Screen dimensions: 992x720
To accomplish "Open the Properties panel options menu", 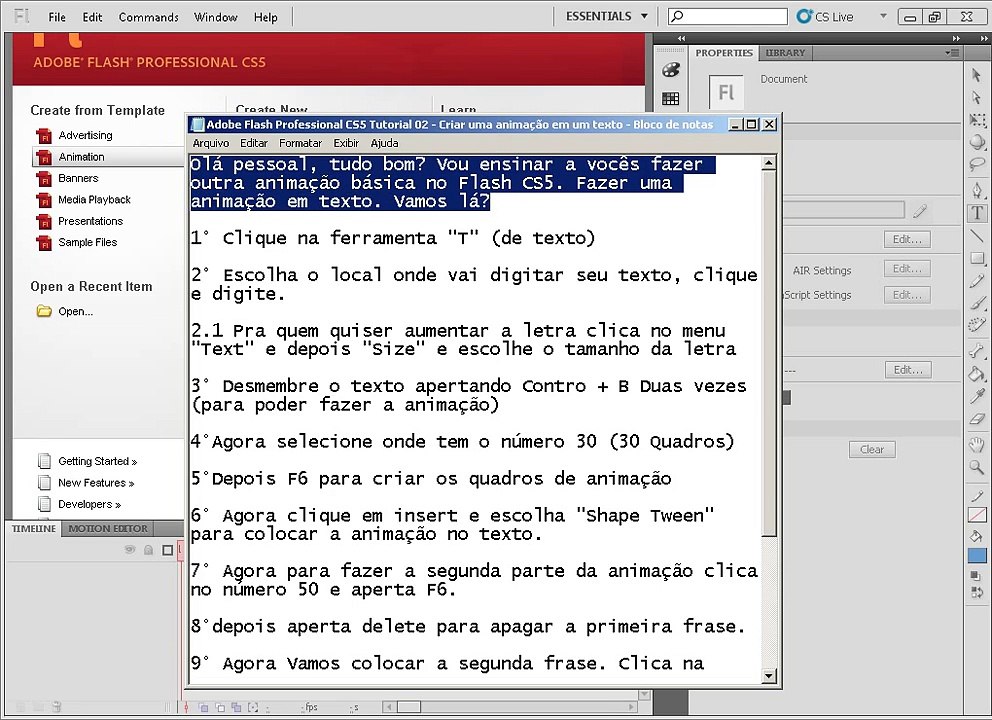I will 953,53.
